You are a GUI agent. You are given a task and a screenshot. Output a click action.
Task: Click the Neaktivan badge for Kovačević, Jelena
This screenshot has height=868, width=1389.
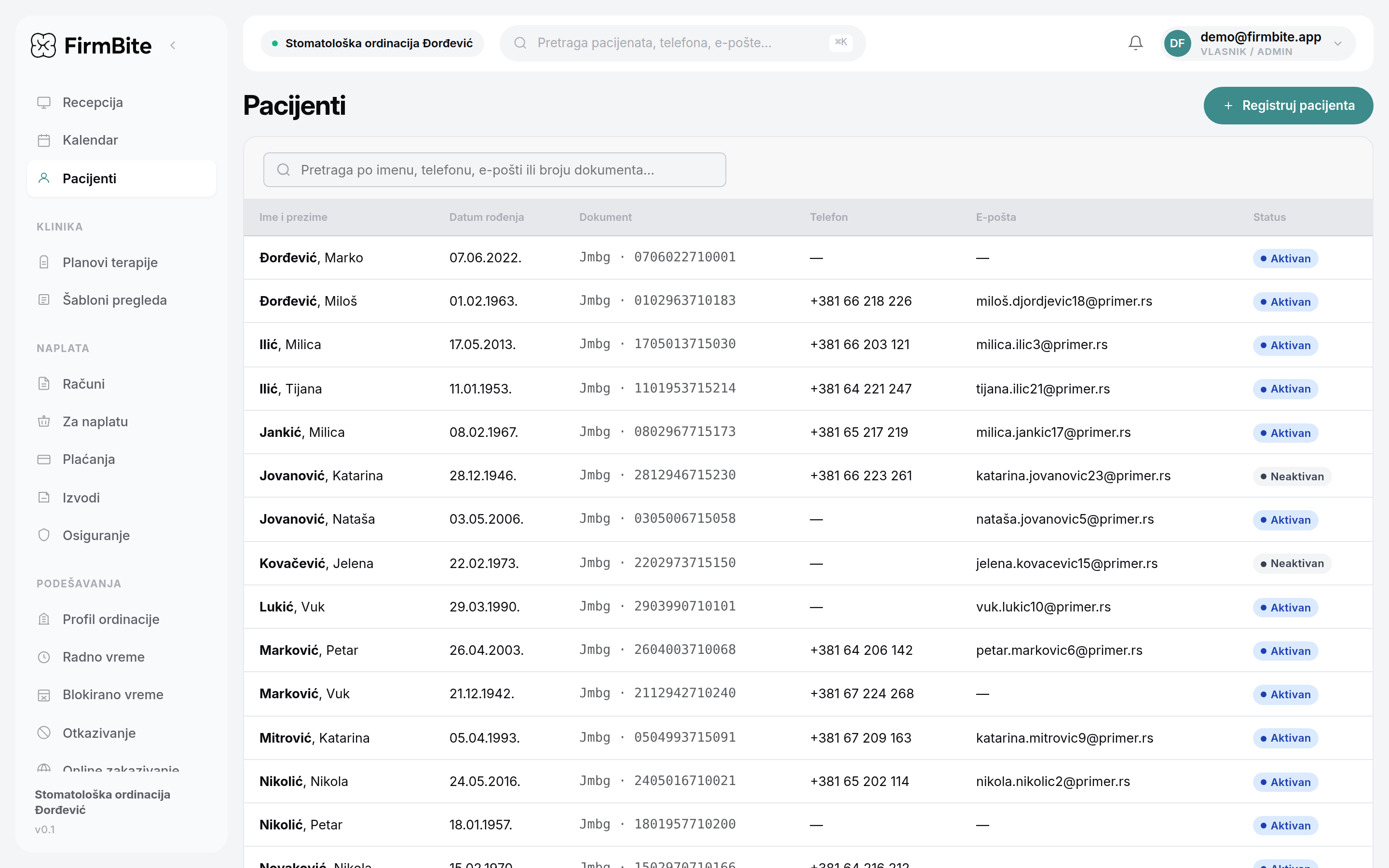point(1292,564)
